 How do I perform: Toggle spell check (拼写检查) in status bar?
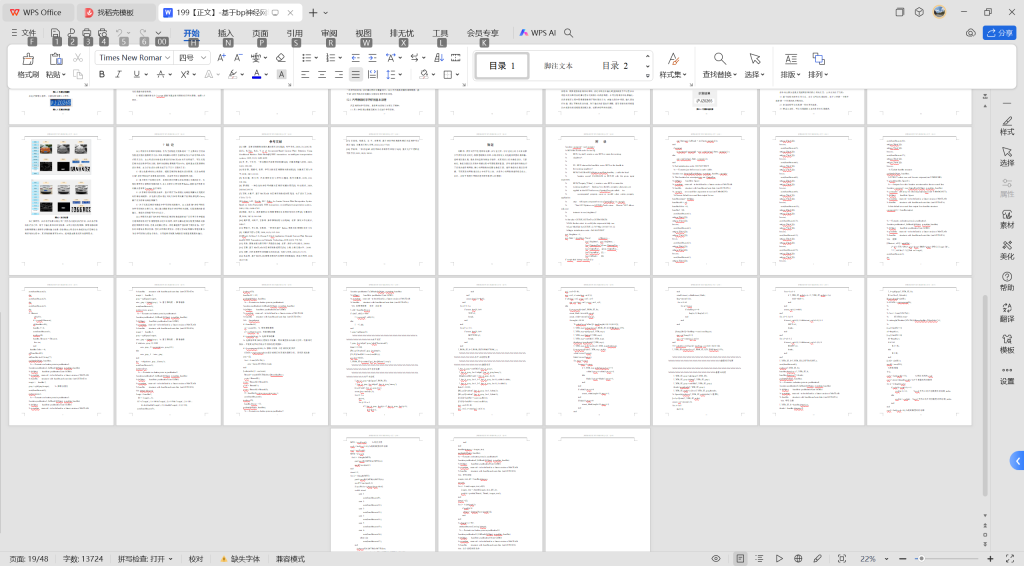(146, 559)
